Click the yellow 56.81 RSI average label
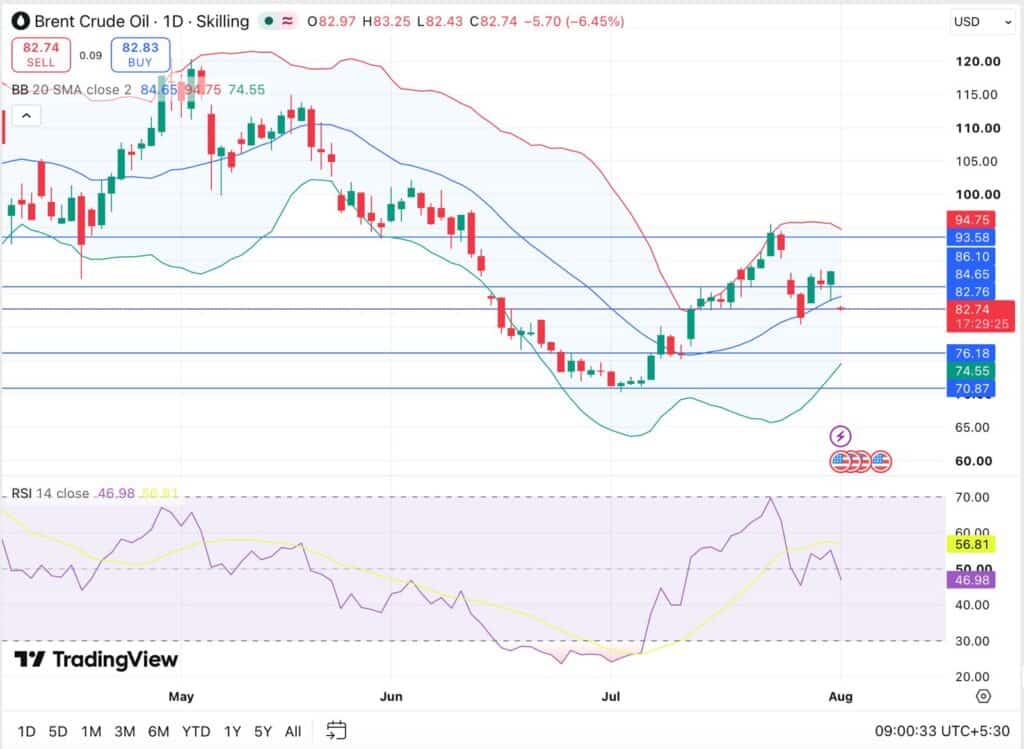The height and width of the screenshot is (749, 1024). coord(971,544)
